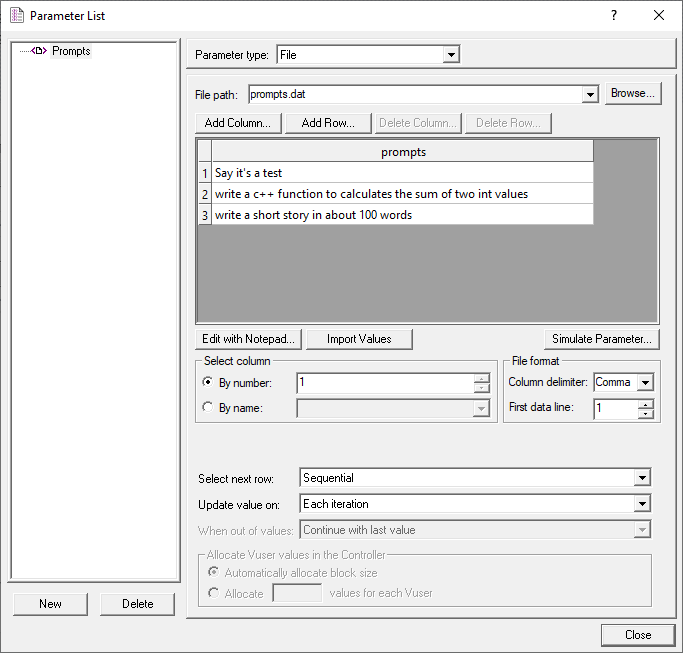683x653 pixels.
Task: Expand the File path dropdown
Action: 588,94
